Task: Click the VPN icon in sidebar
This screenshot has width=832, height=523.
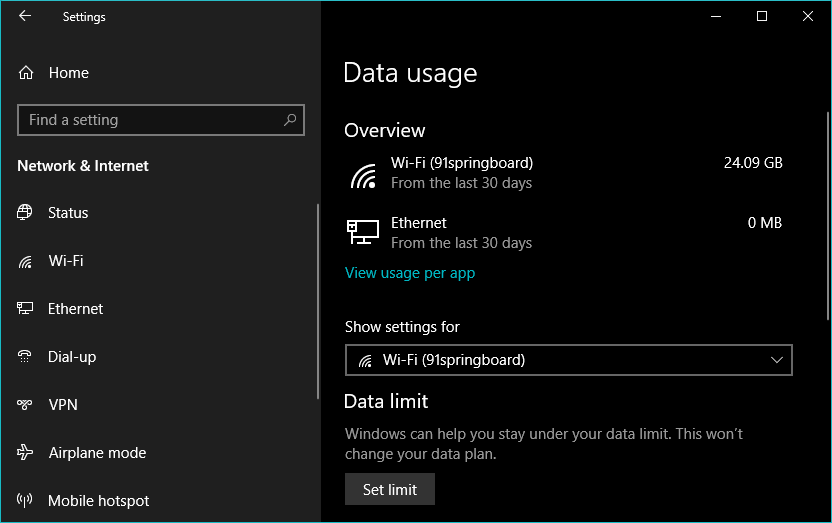Action: tap(26, 405)
